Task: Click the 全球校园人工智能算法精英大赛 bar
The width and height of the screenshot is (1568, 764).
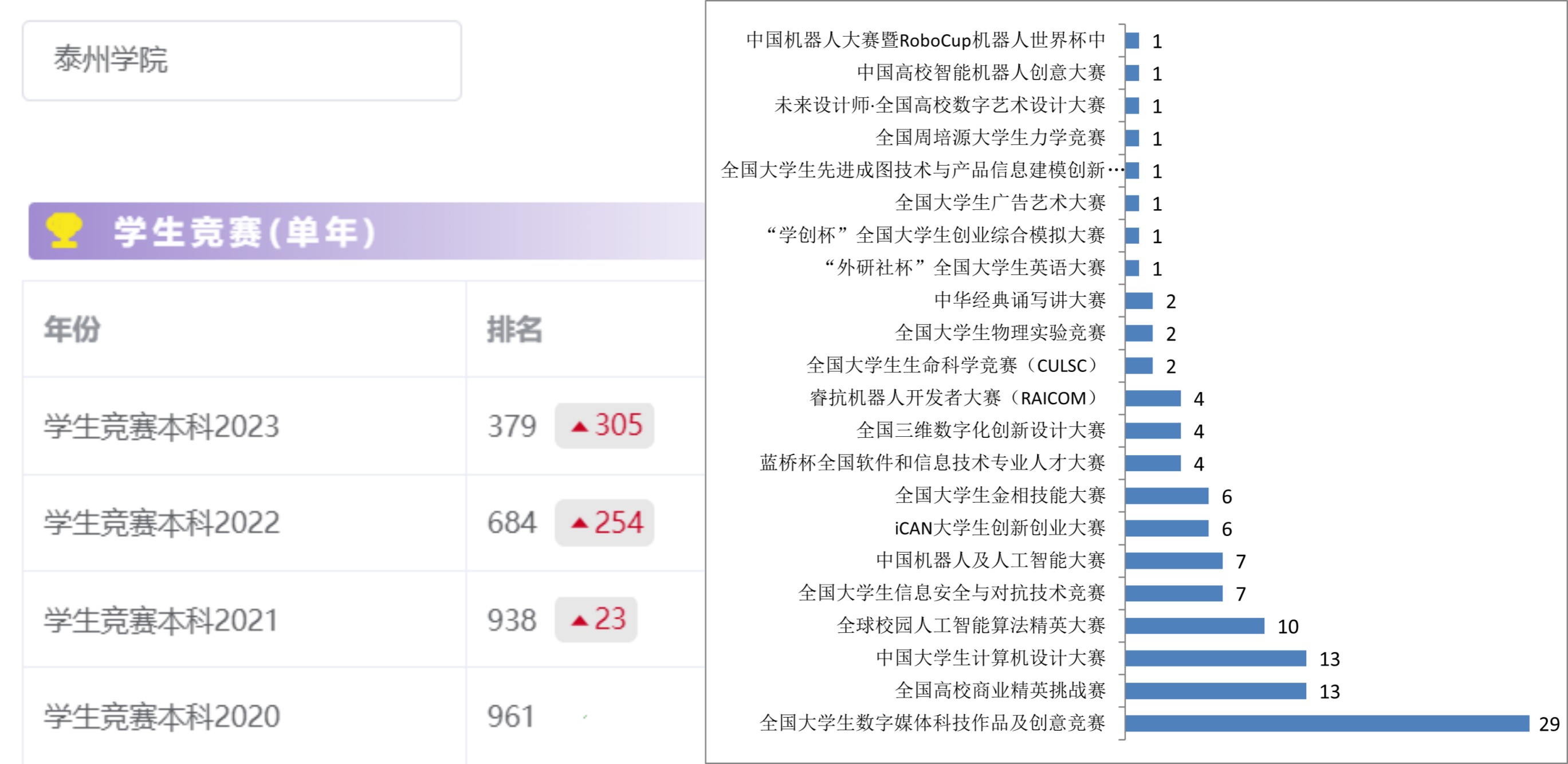Action: pyautogui.click(x=1194, y=626)
